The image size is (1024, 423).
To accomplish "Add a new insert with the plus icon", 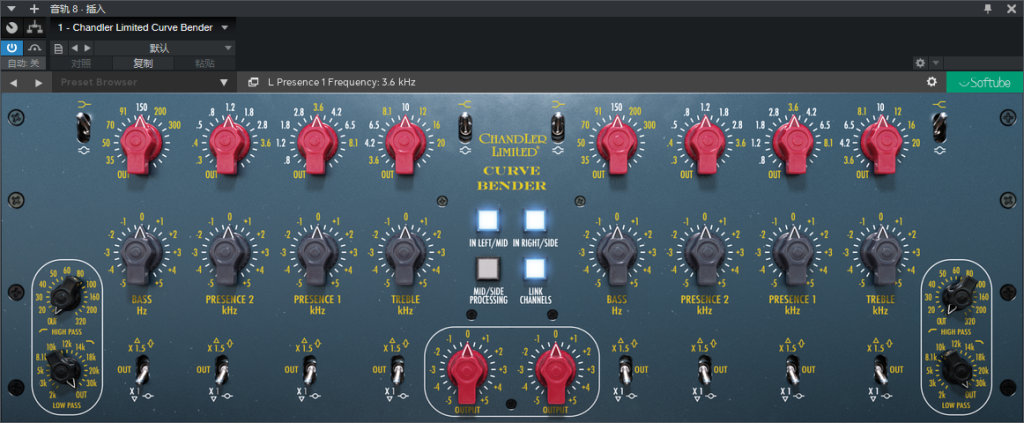I will (34, 8).
